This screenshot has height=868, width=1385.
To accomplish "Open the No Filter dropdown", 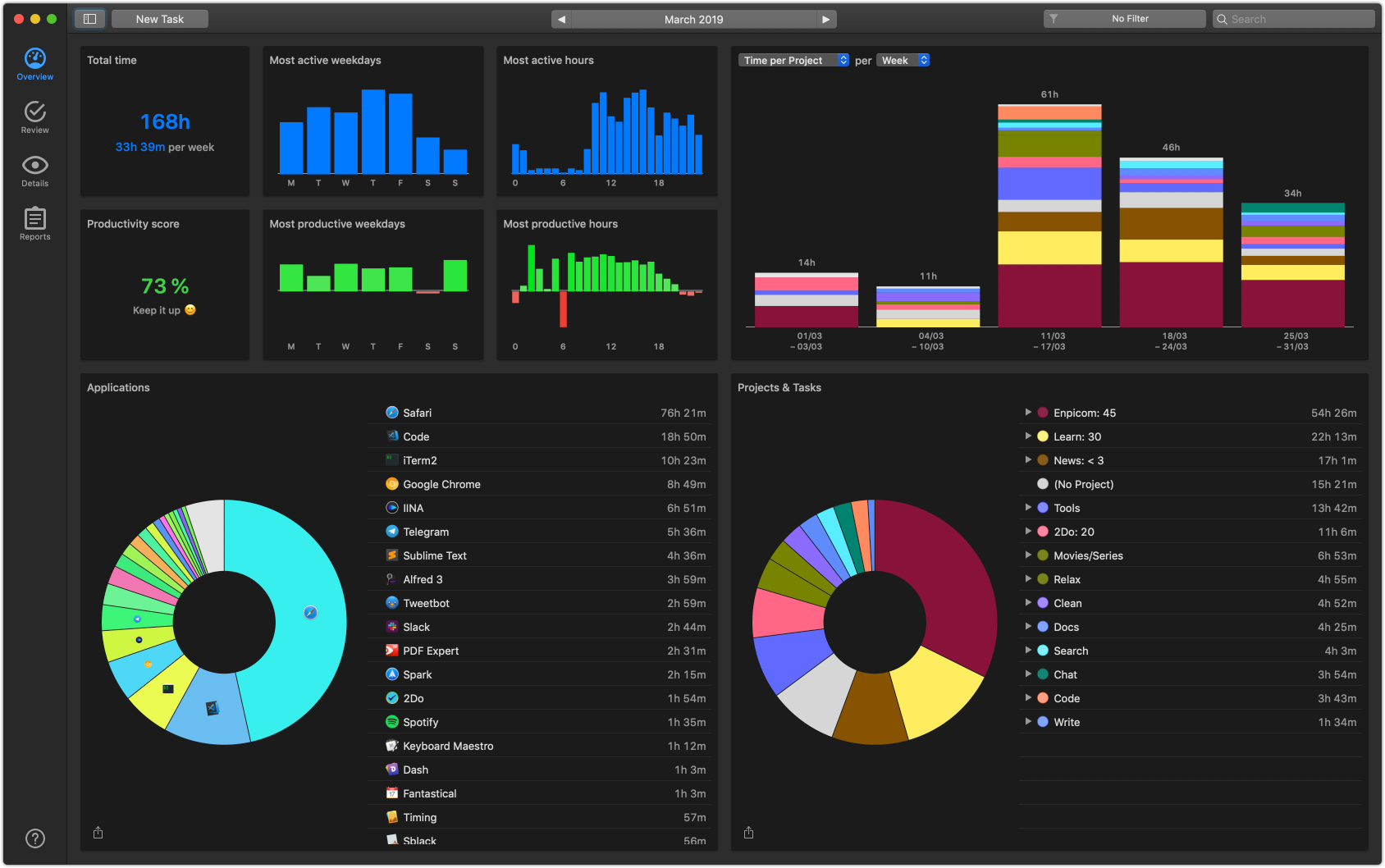I will pyautogui.click(x=1124, y=19).
